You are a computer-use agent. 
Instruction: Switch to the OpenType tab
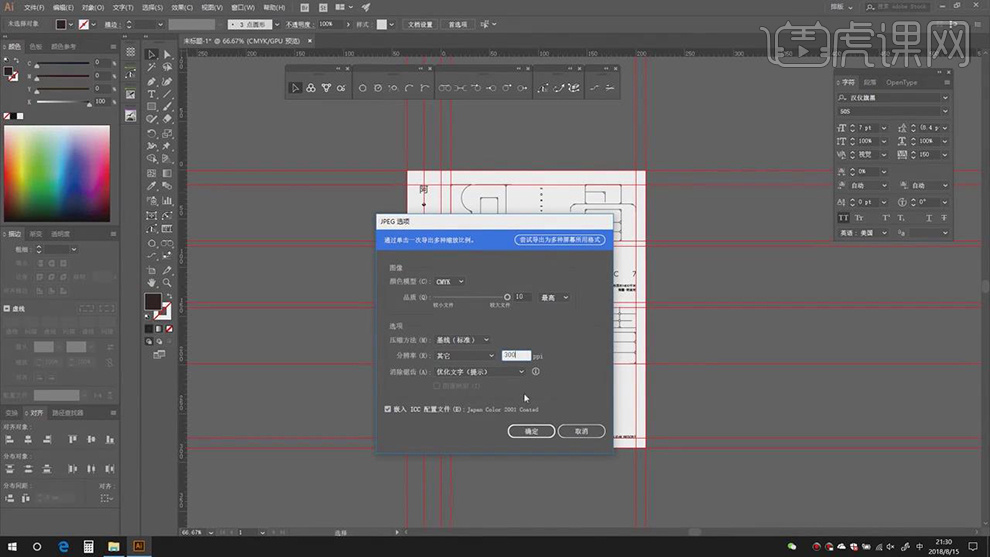(x=901, y=82)
